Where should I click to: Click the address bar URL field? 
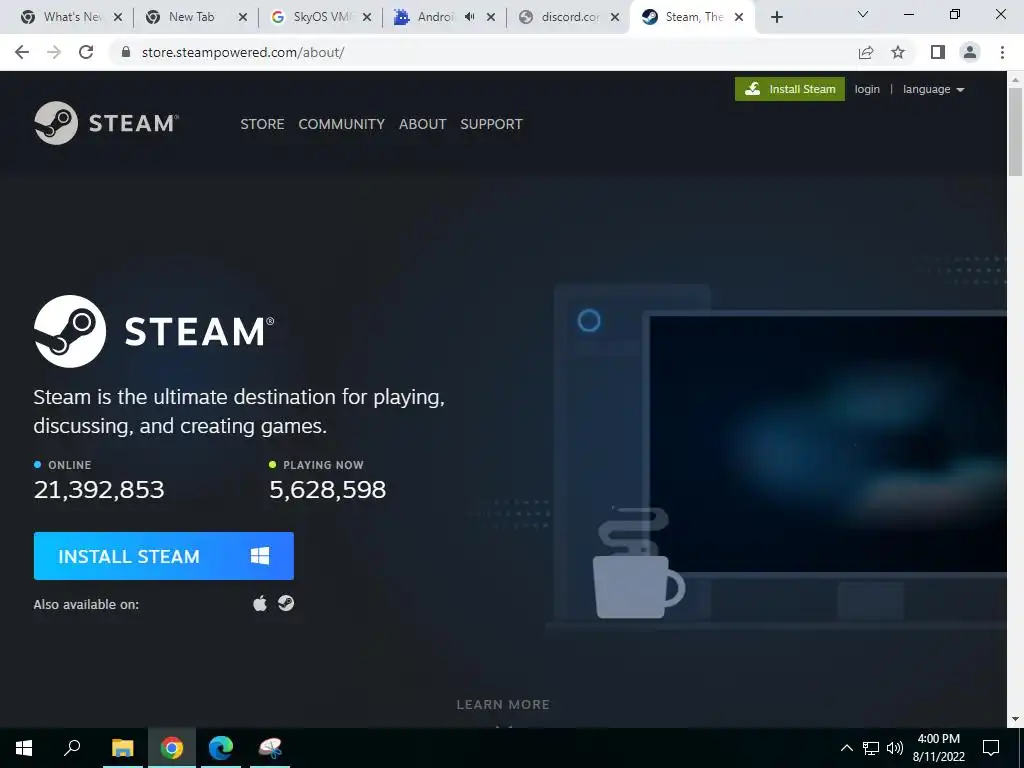(483, 52)
